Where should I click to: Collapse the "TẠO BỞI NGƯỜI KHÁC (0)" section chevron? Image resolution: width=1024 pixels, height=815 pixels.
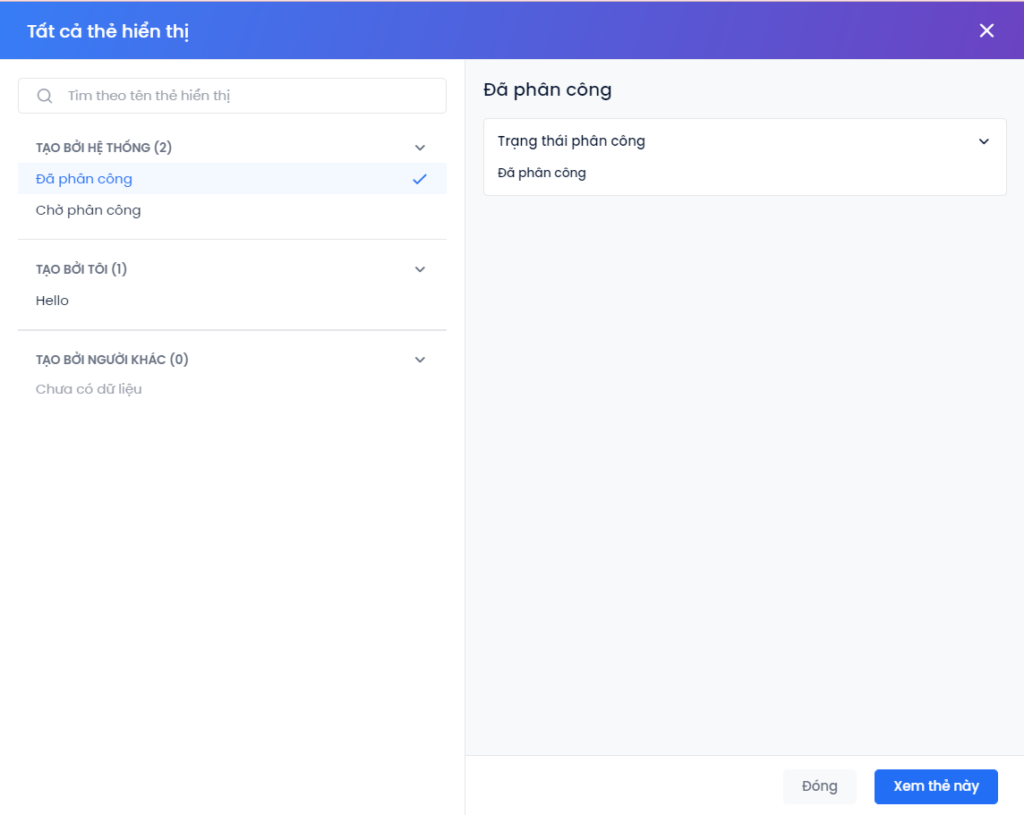tap(420, 360)
